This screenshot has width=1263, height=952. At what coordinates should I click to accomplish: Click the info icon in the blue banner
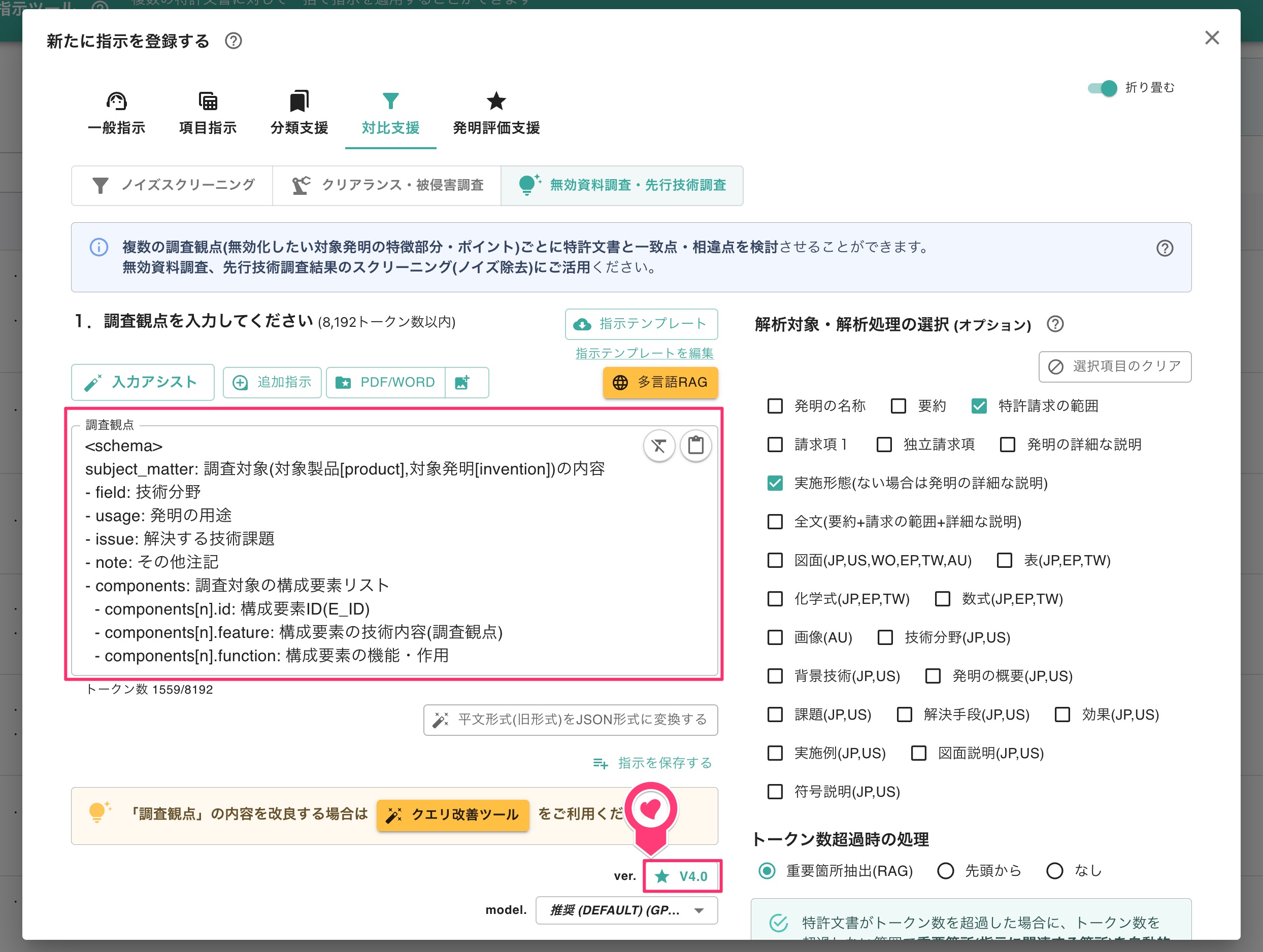[99, 247]
